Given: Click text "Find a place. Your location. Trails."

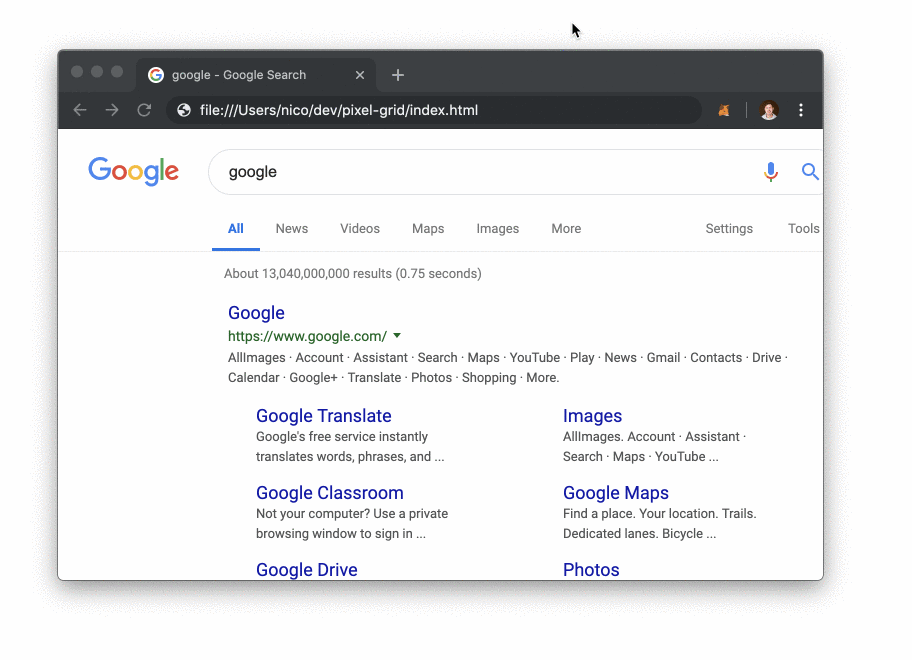Looking at the screenshot, I should [660, 513].
